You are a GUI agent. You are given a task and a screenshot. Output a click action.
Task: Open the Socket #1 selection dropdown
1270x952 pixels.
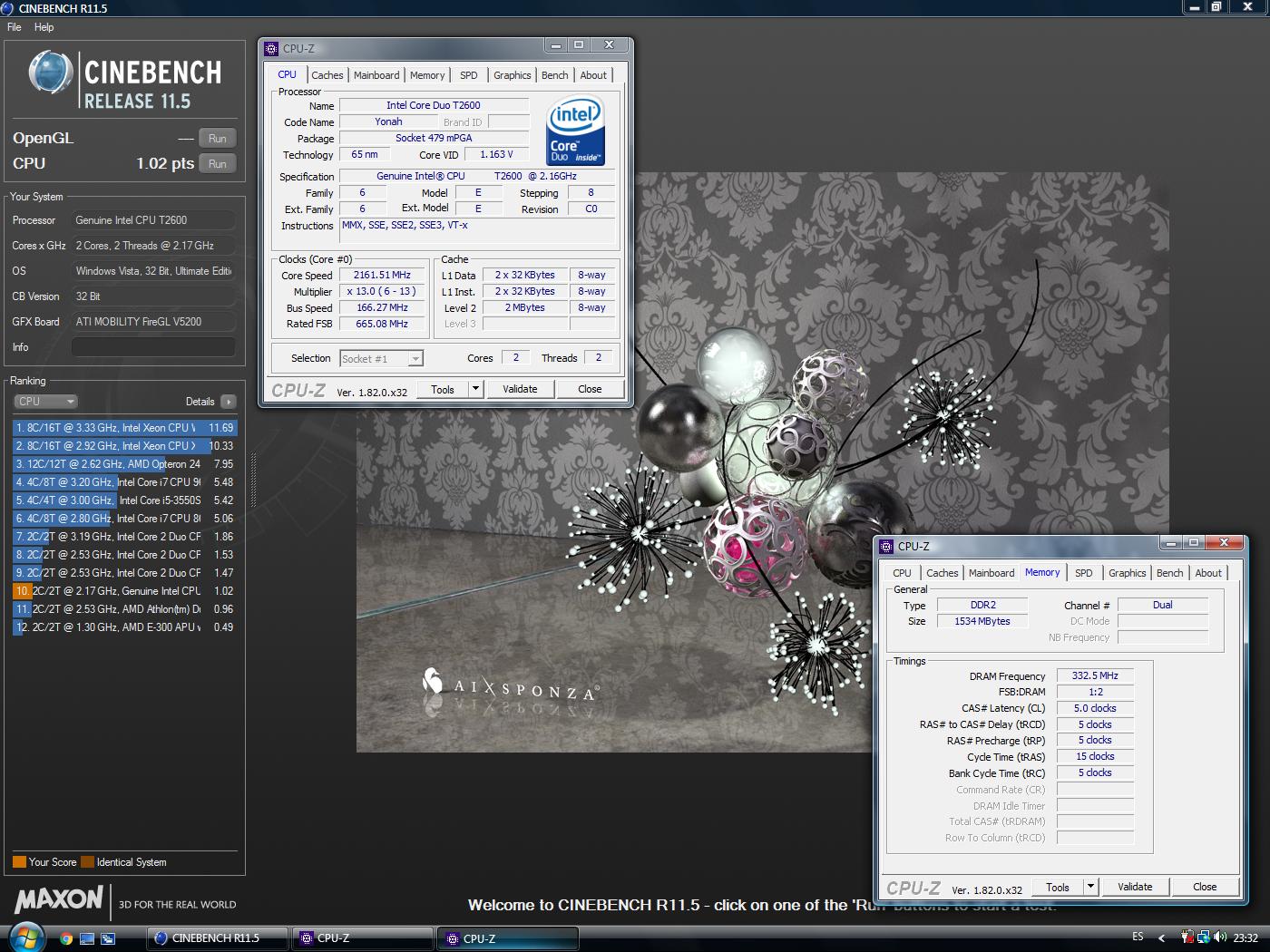(381, 359)
